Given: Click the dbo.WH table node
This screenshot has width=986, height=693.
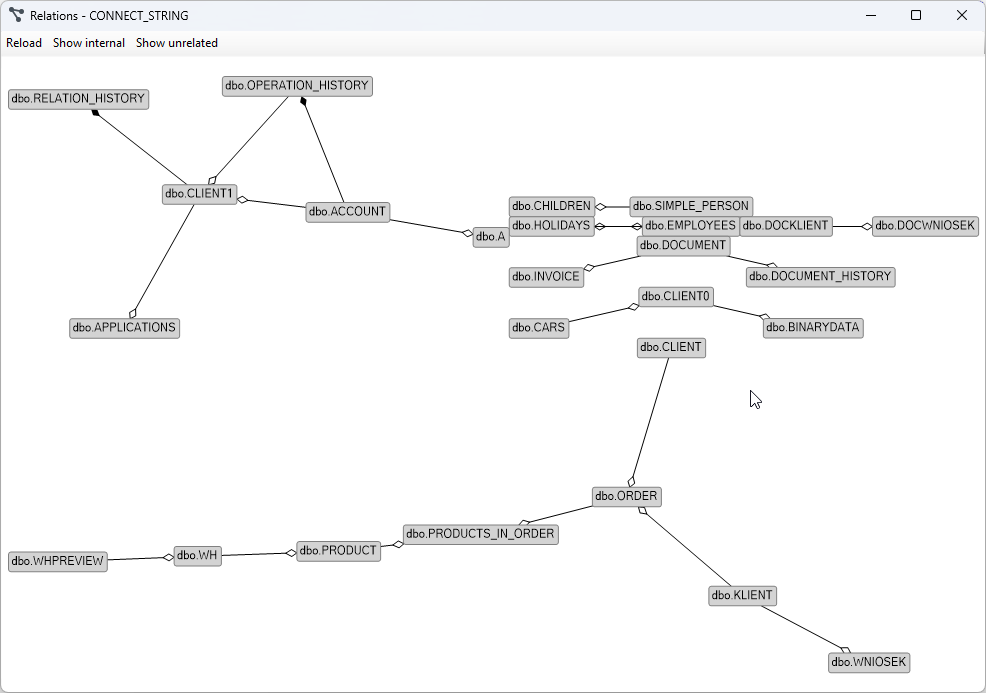Looking at the screenshot, I should point(197,556).
